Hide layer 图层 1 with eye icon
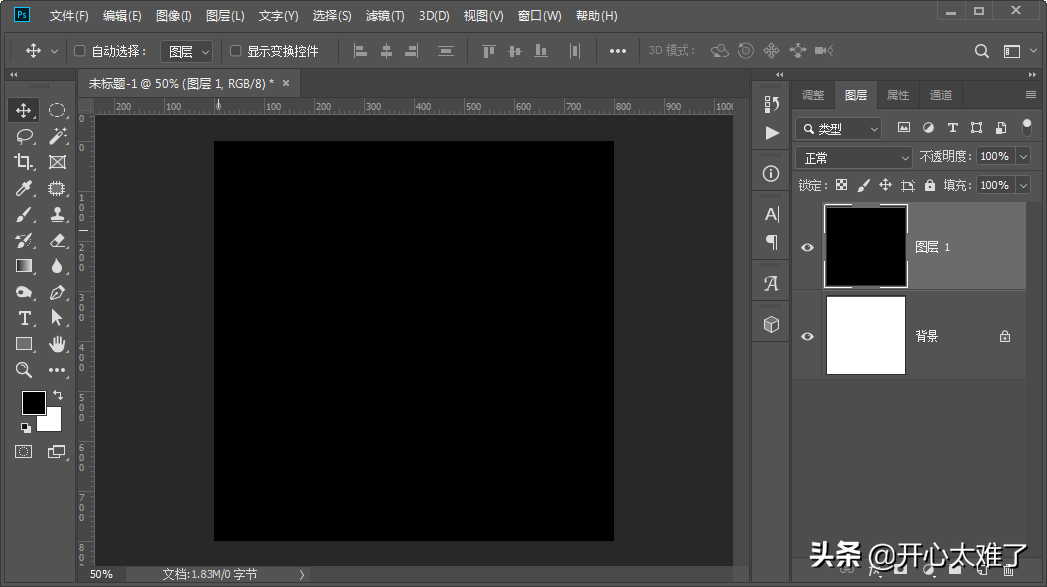 [x=807, y=247]
